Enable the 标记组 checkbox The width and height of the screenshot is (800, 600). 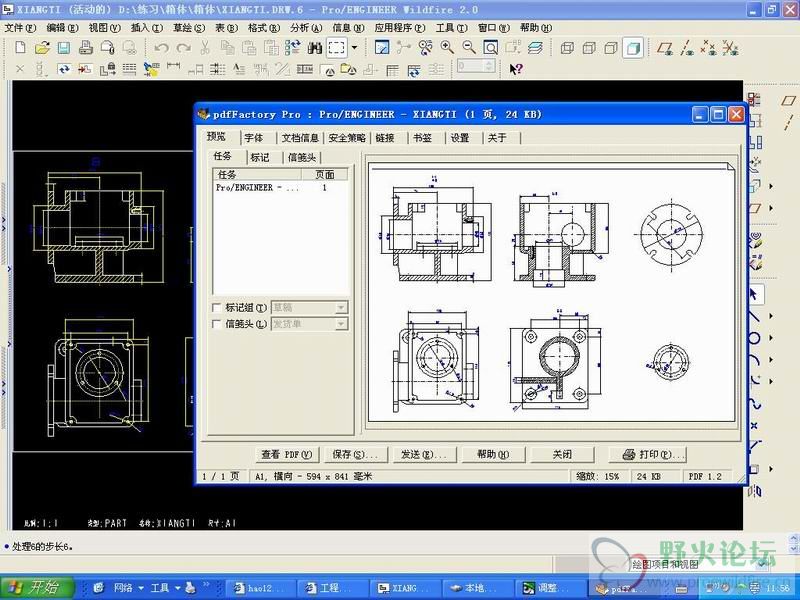click(x=217, y=308)
